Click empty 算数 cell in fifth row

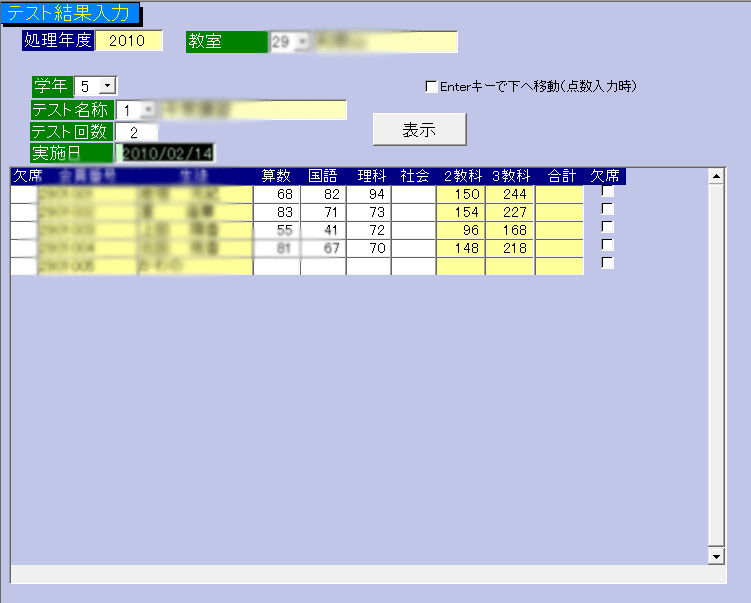tap(276, 266)
